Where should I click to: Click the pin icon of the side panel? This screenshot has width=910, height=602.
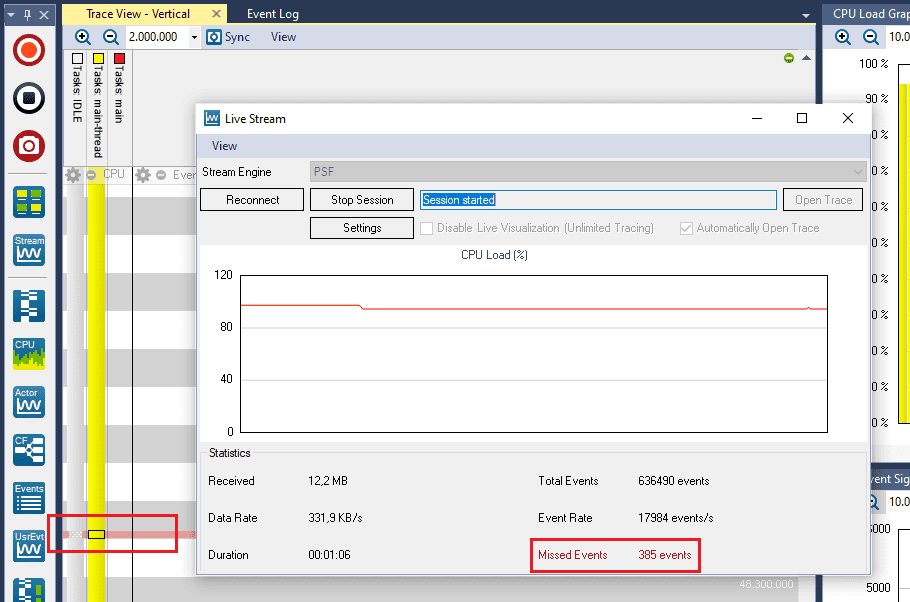click(27, 15)
